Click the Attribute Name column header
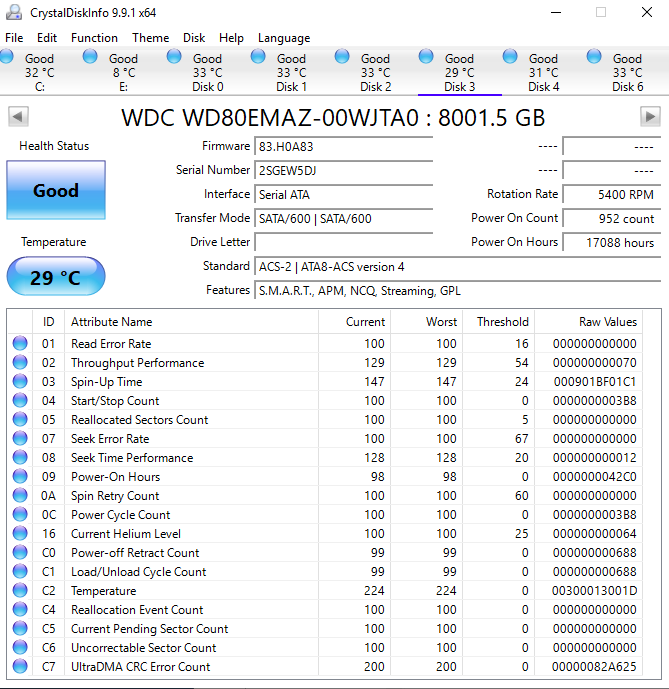 191,322
